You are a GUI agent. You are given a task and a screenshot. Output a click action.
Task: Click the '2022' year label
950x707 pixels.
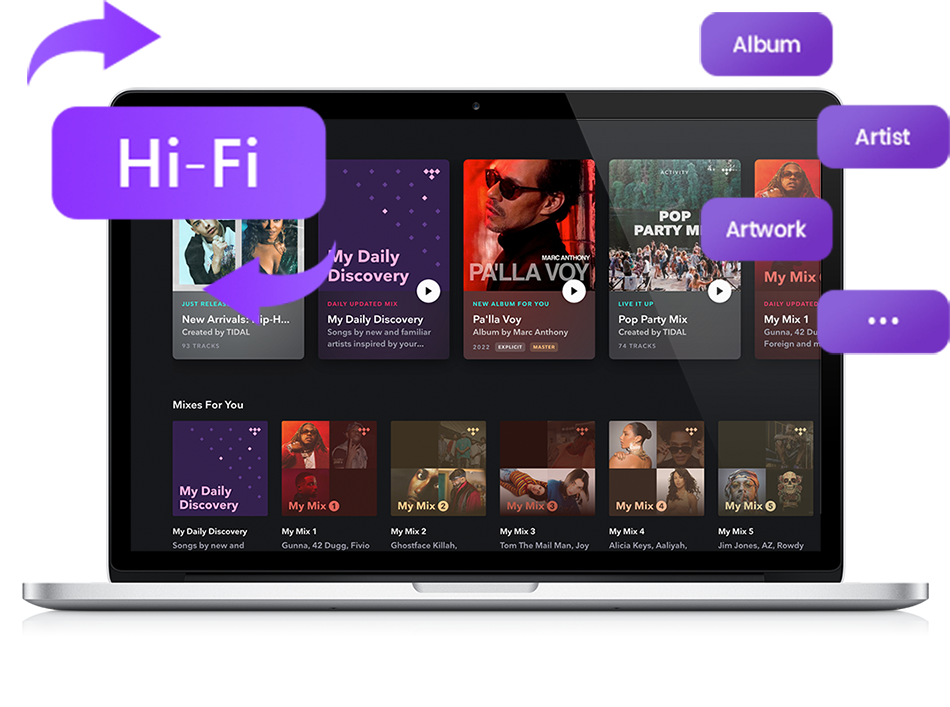(x=481, y=347)
